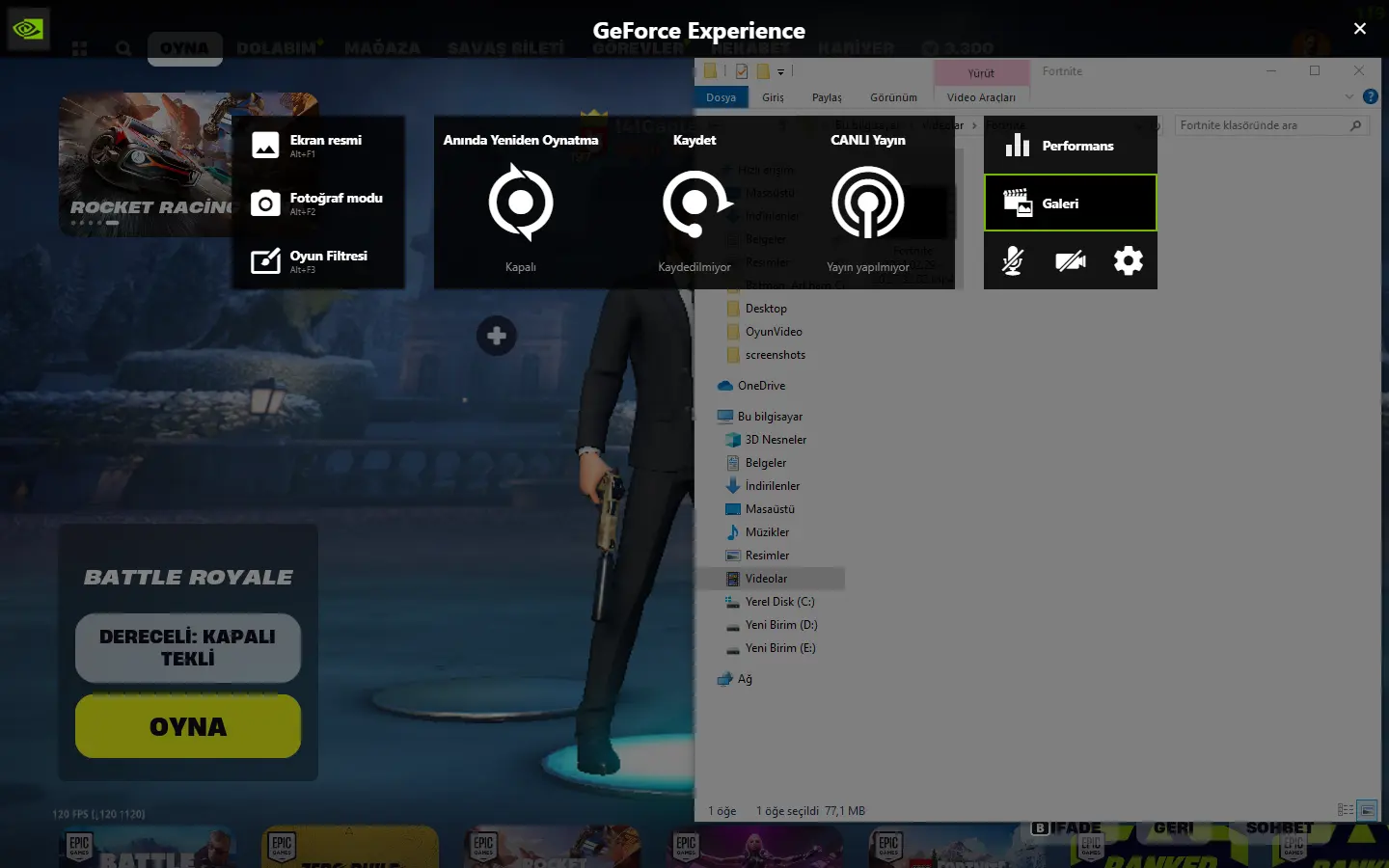Open Yerel Disk (C:)
Screen dimensions: 1389x868
coord(779,602)
